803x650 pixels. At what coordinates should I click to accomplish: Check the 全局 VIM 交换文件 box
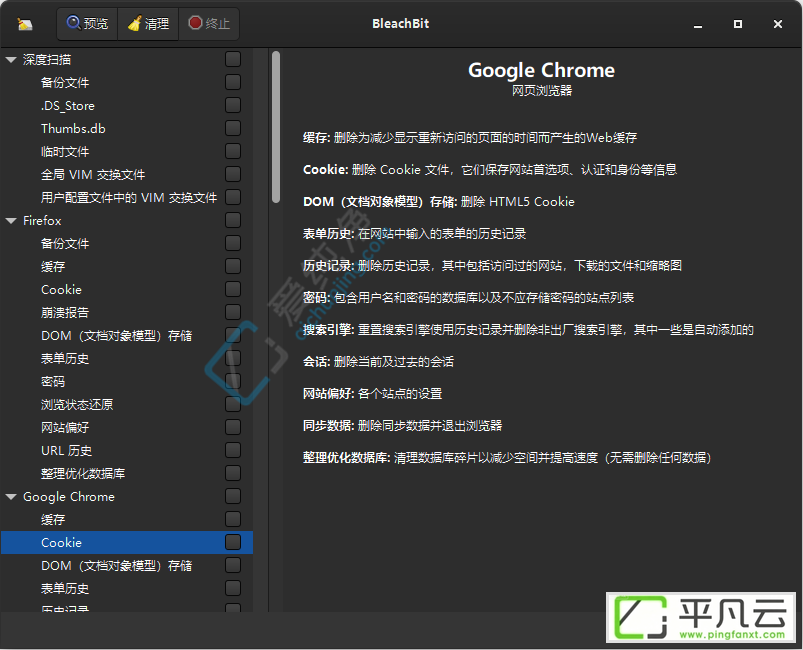pos(233,174)
